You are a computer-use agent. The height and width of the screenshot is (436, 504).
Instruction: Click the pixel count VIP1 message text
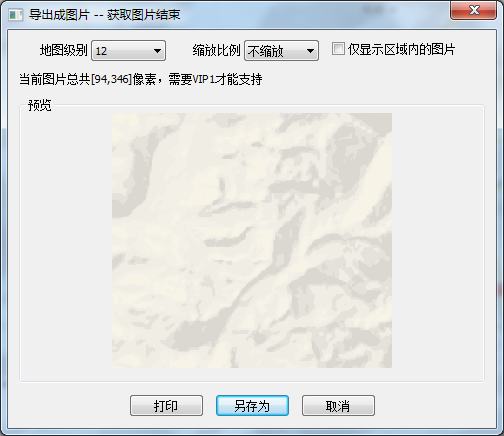click(141, 79)
